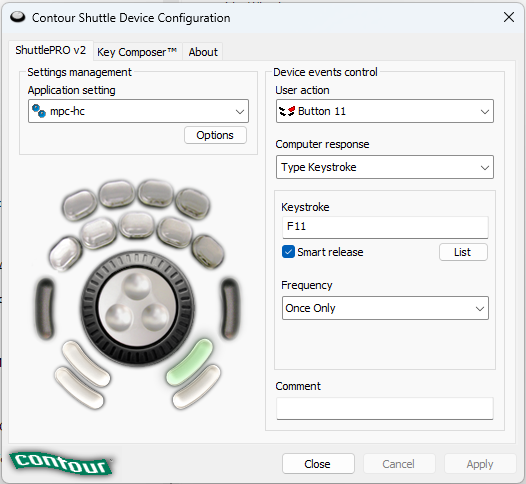Click the green highlighted button on the shuttle image
This screenshot has height=484, width=526.
coord(190,362)
